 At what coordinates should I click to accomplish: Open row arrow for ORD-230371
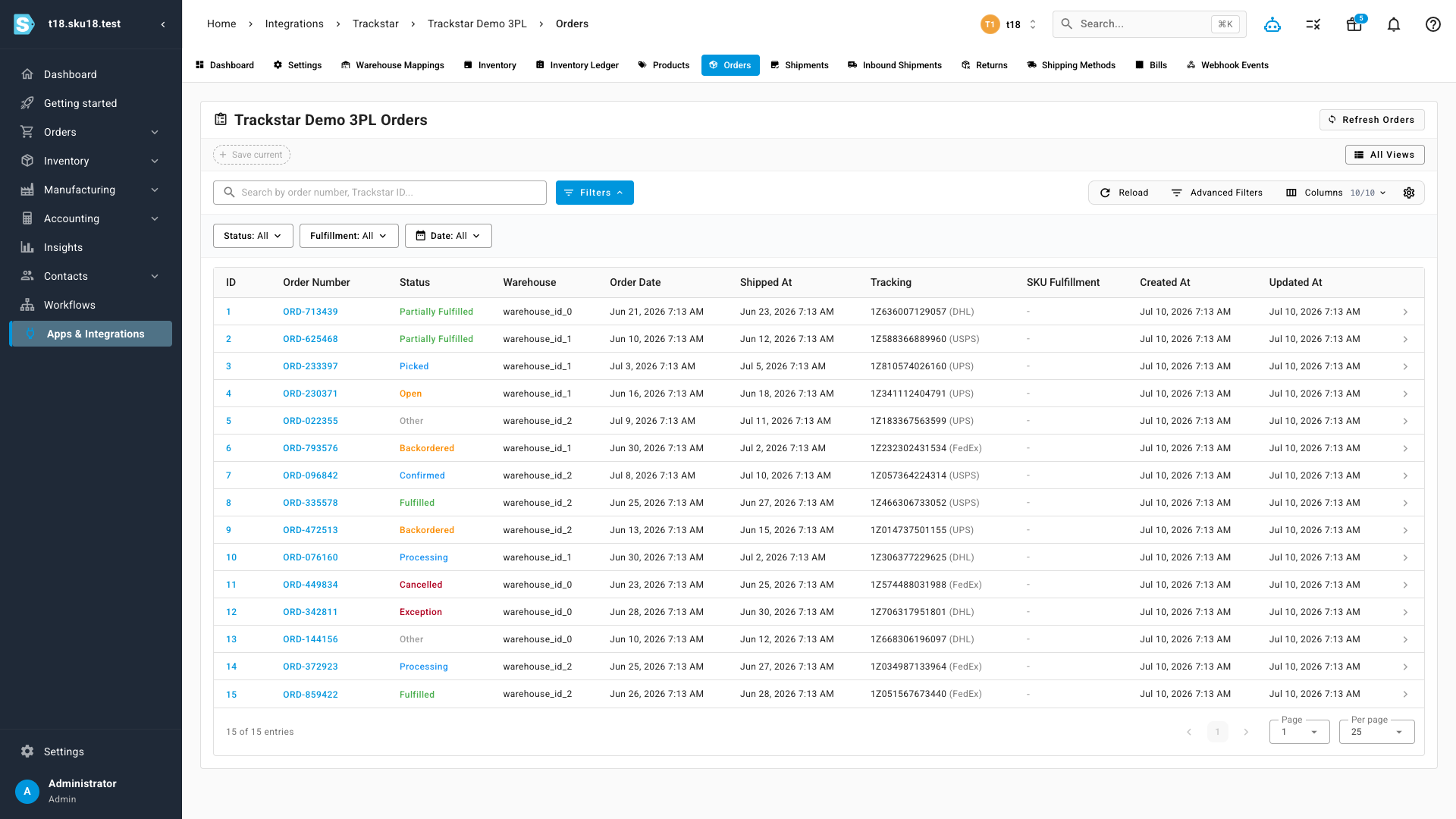point(1405,394)
